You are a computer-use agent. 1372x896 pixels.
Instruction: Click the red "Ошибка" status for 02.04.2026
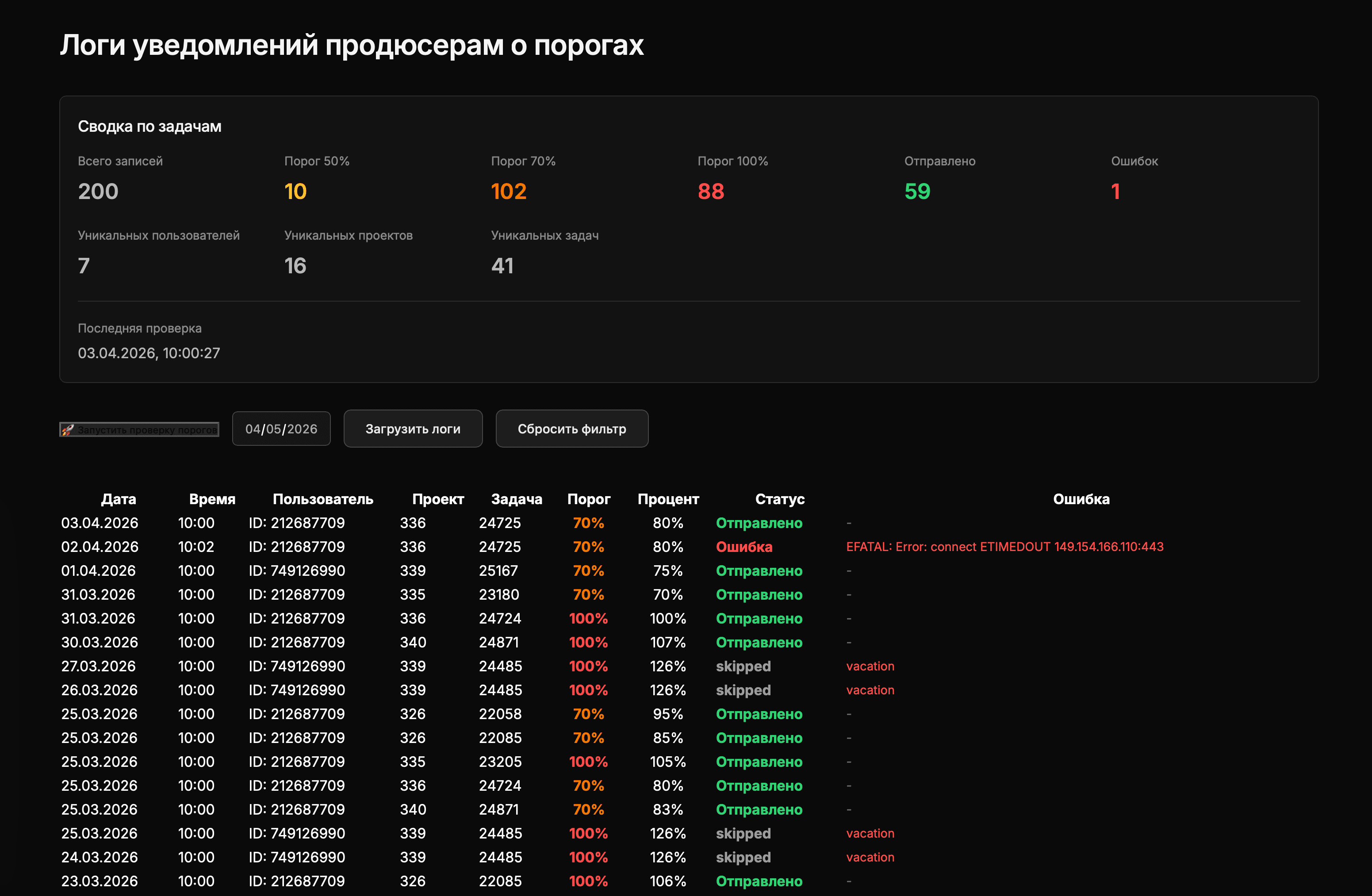coord(744,547)
